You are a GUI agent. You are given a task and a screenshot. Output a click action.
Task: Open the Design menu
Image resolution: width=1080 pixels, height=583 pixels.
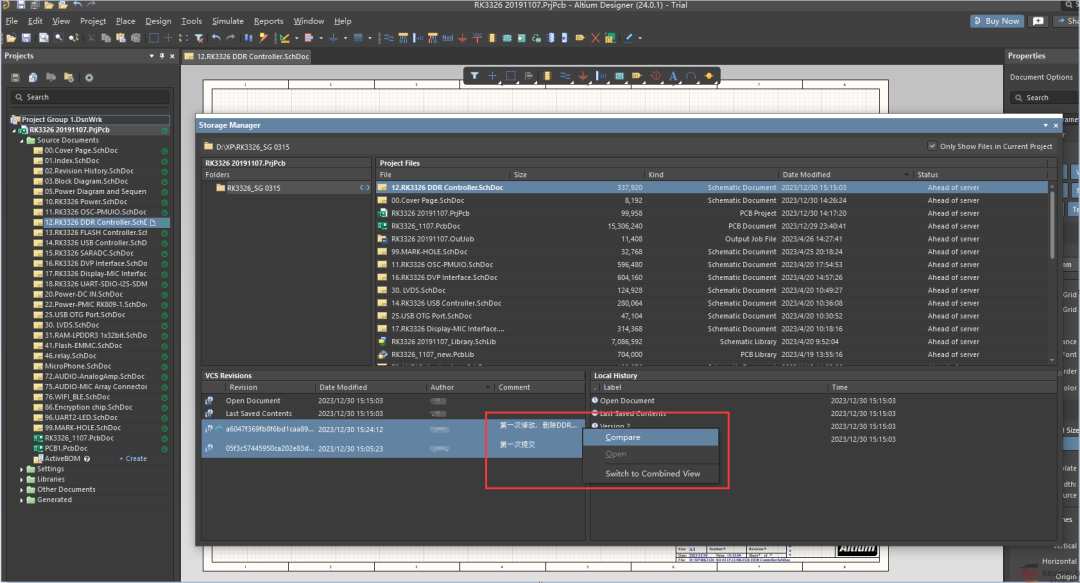158,21
